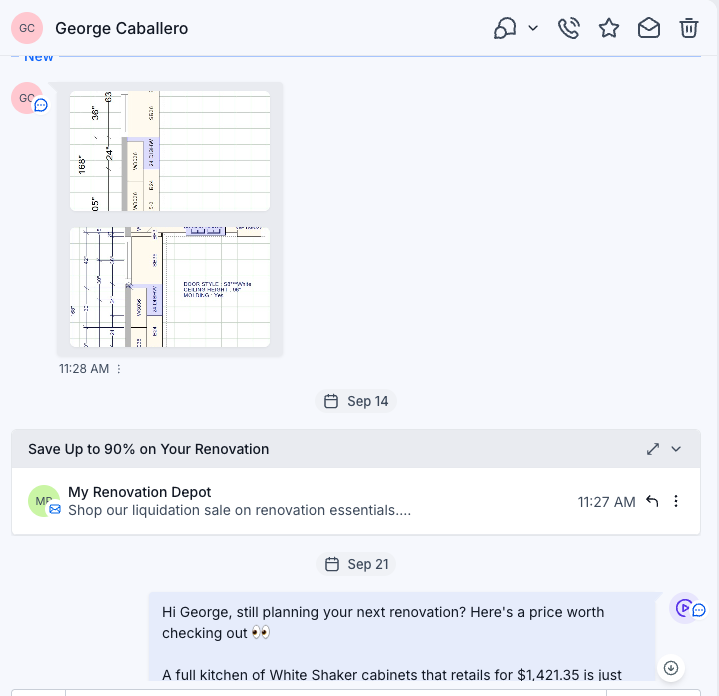Star this conversation
The width and height of the screenshot is (719, 696).
coord(609,28)
